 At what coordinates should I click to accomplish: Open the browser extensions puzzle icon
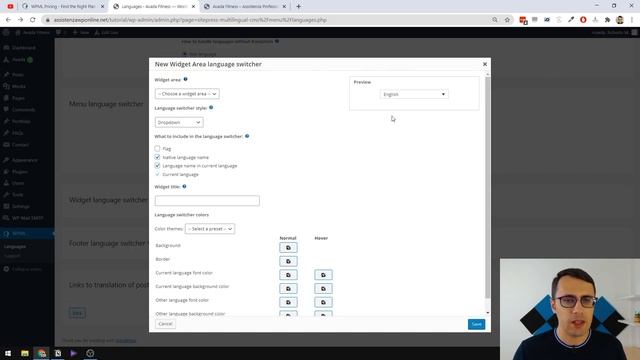[x=607, y=20]
